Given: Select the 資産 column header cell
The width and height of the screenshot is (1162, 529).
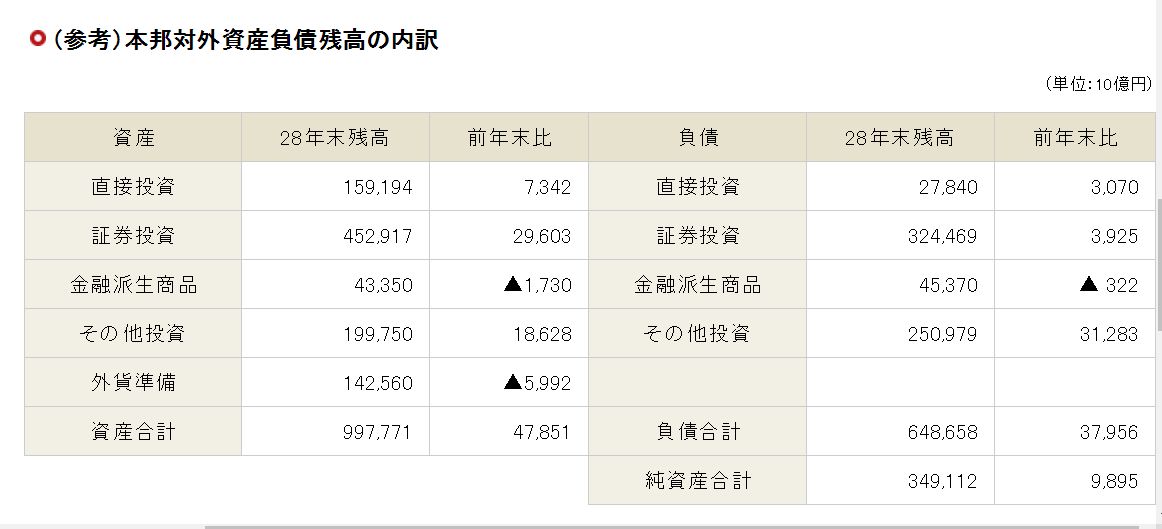Looking at the screenshot, I should [133, 138].
